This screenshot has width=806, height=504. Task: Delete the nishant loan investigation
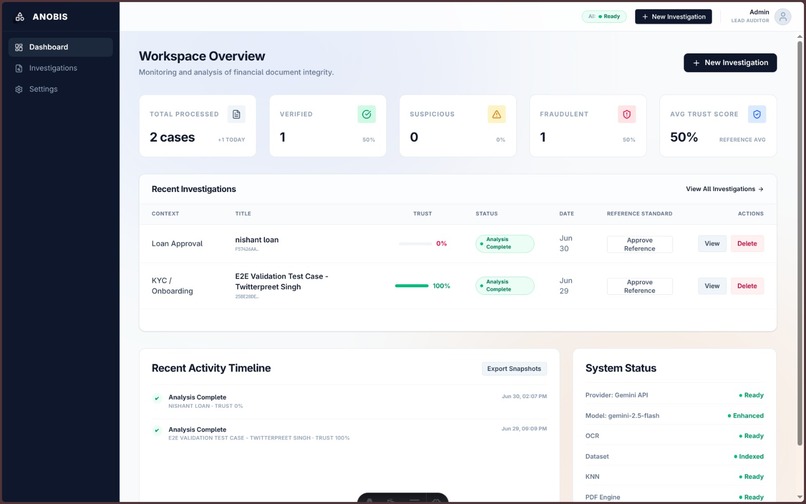[x=747, y=244]
